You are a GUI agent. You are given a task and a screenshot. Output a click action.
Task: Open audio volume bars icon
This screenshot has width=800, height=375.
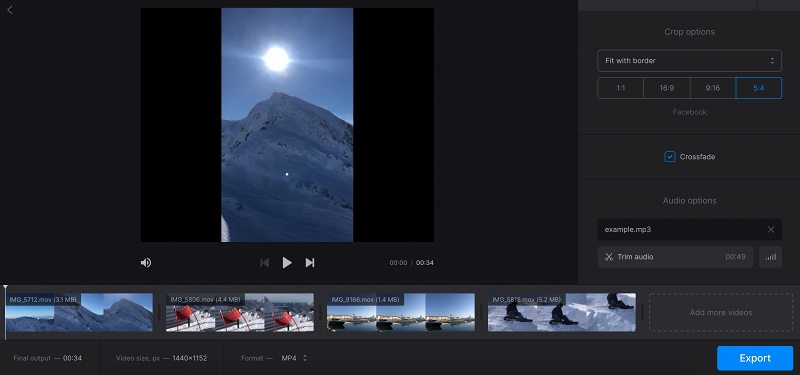click(x=770, y=257)
